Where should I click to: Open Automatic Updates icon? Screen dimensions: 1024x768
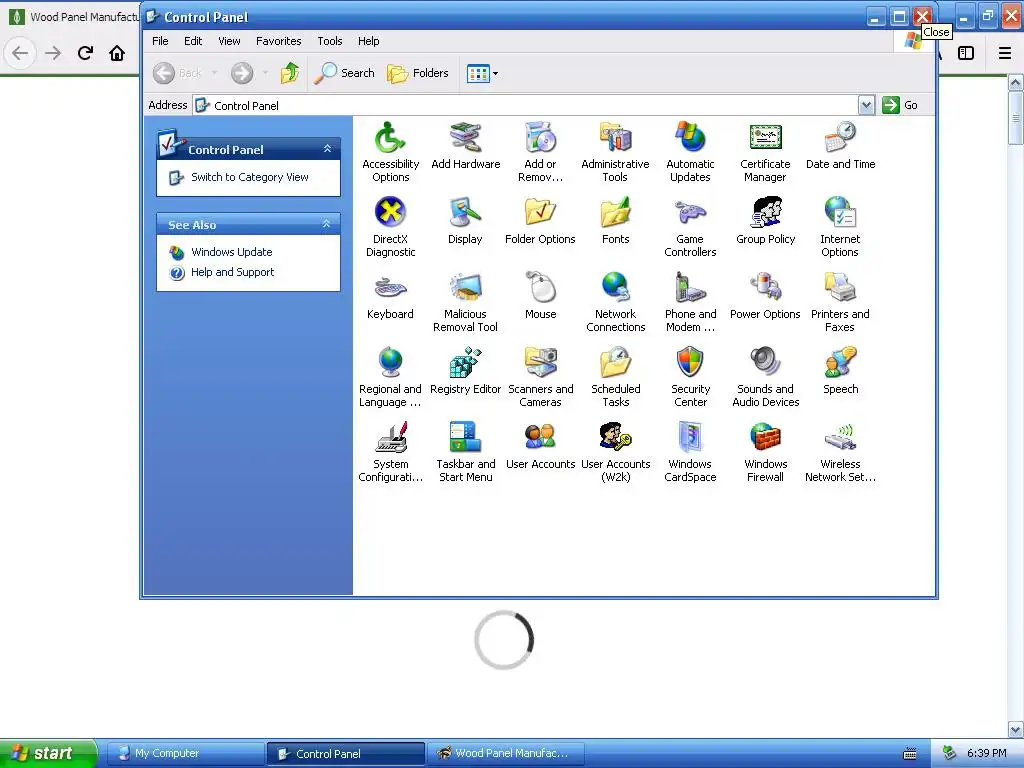pos(690,152)
